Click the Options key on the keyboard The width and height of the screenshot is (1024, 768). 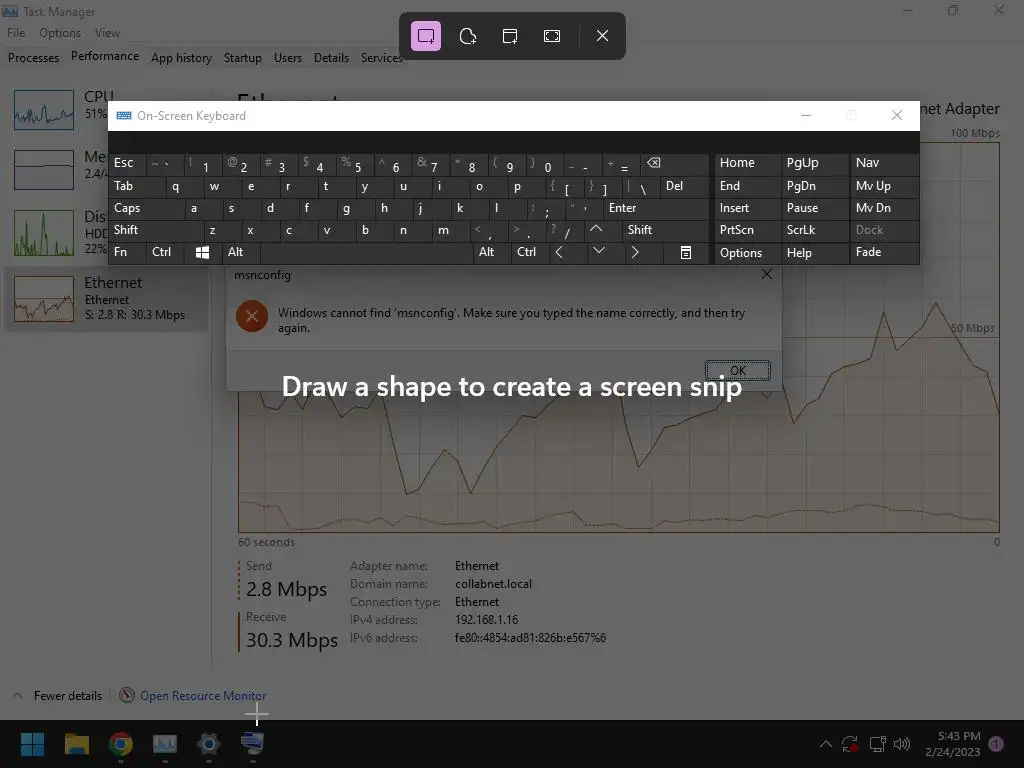click(748, 252)
